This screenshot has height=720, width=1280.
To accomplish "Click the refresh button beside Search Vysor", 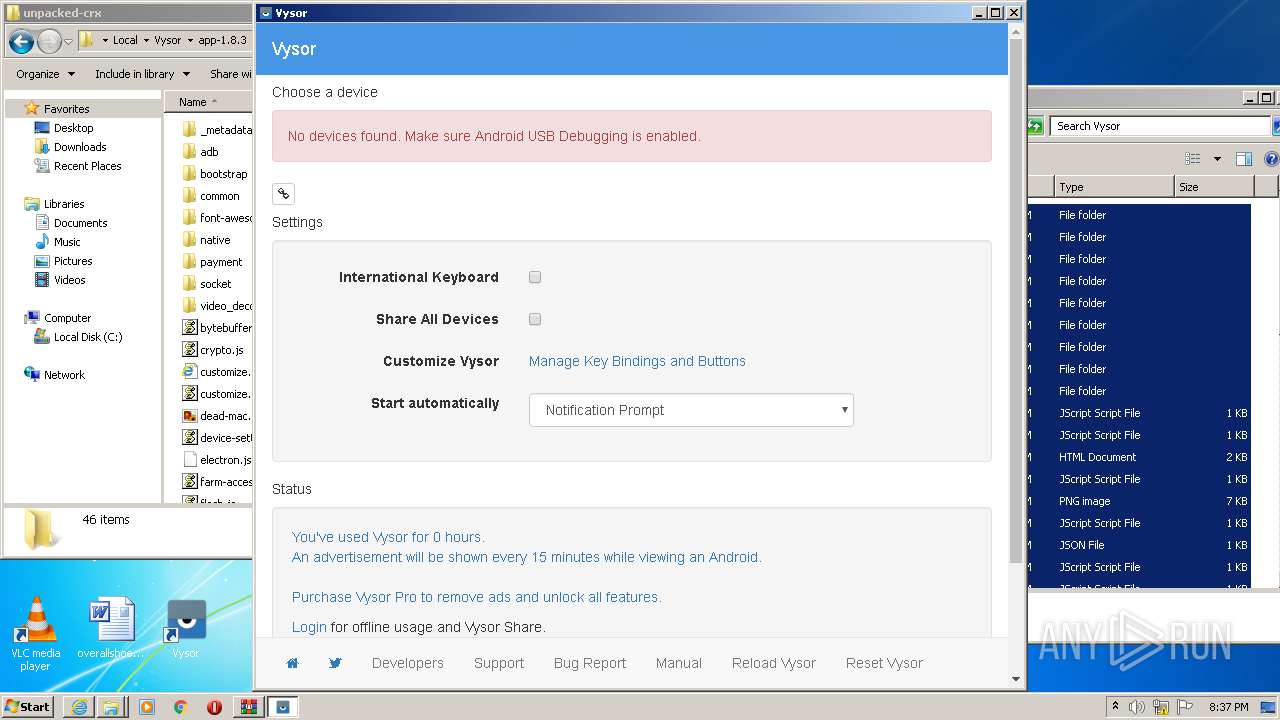I will coord(1035,126).
